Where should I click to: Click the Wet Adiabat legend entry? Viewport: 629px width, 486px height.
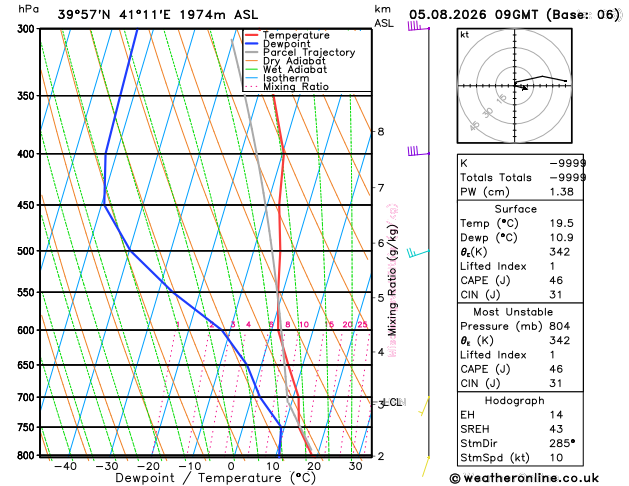pyautogui.click(x=295, y=69)
